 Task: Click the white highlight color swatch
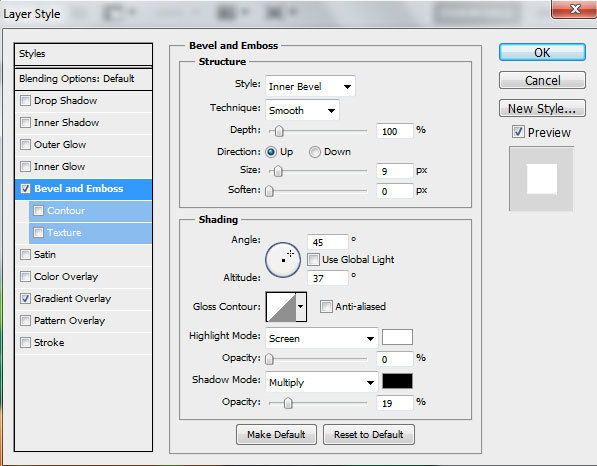pos(397,337)
